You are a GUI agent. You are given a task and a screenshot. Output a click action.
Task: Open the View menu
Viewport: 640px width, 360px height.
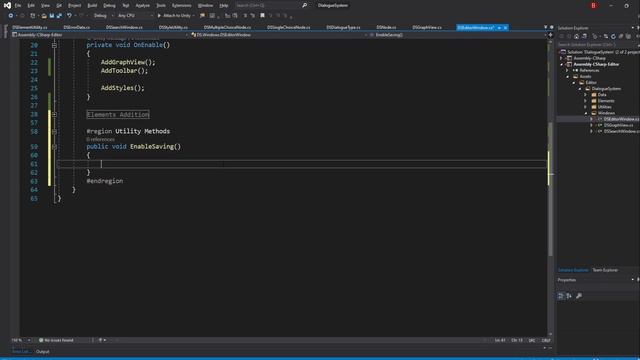(45, 6)
